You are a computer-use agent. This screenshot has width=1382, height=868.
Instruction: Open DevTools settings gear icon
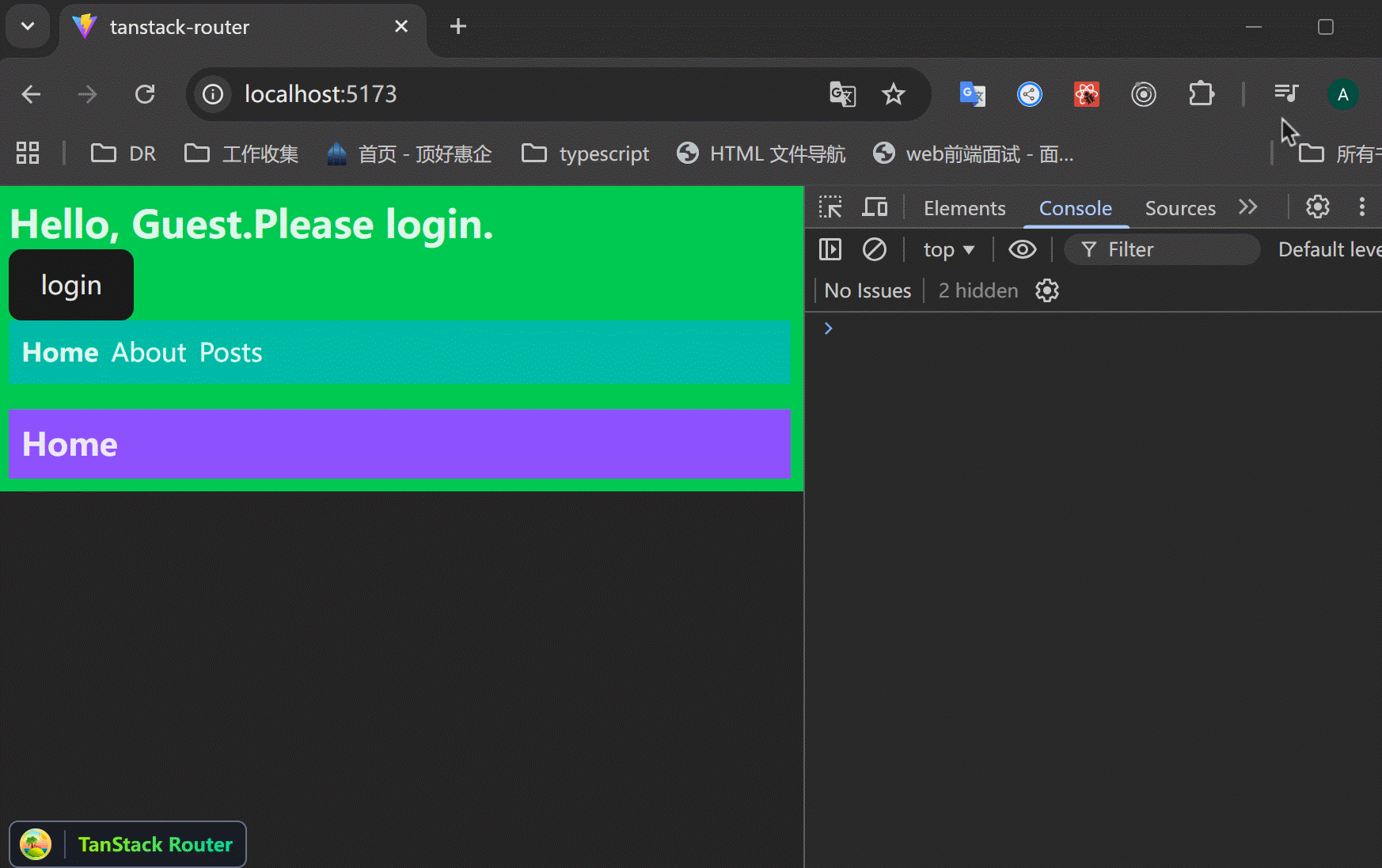coord(1317,207)
